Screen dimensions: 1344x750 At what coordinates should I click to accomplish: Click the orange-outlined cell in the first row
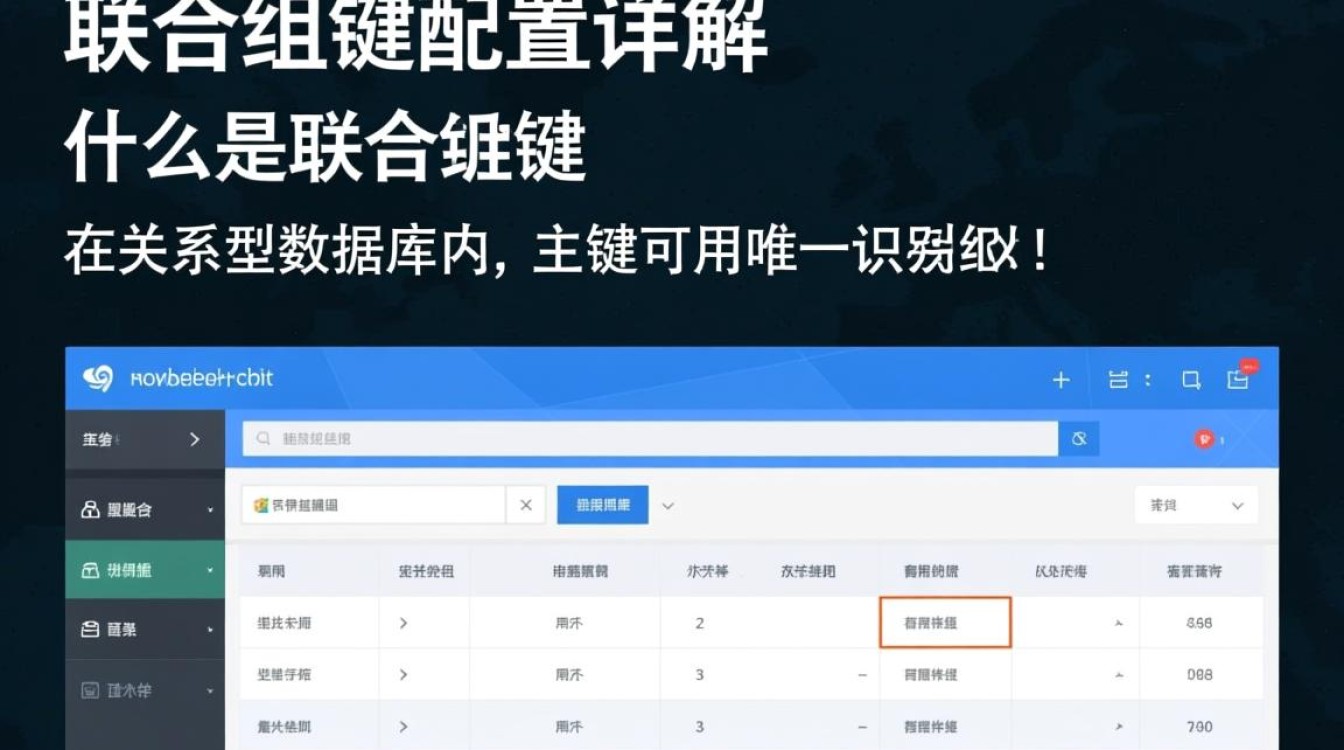point(945,622)
